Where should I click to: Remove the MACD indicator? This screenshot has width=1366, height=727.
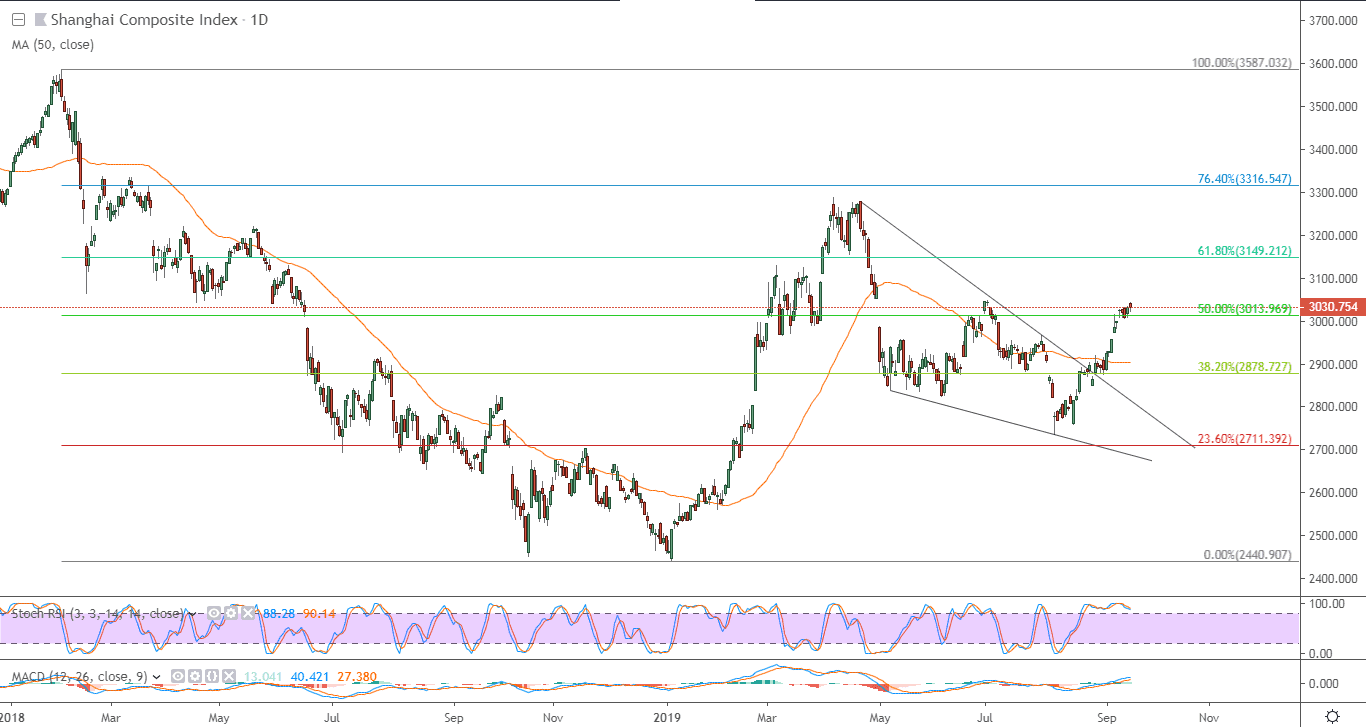coord(229,677)
